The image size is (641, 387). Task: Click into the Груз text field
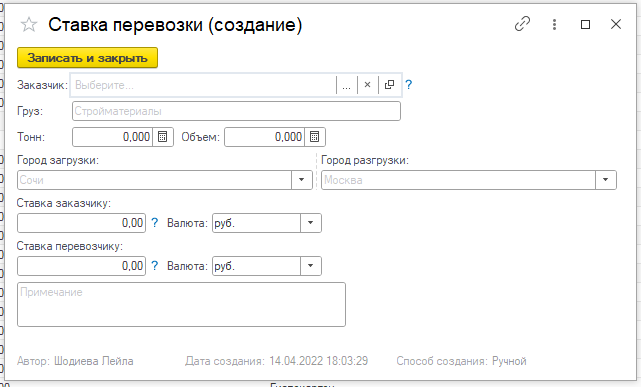pos(236,111)
